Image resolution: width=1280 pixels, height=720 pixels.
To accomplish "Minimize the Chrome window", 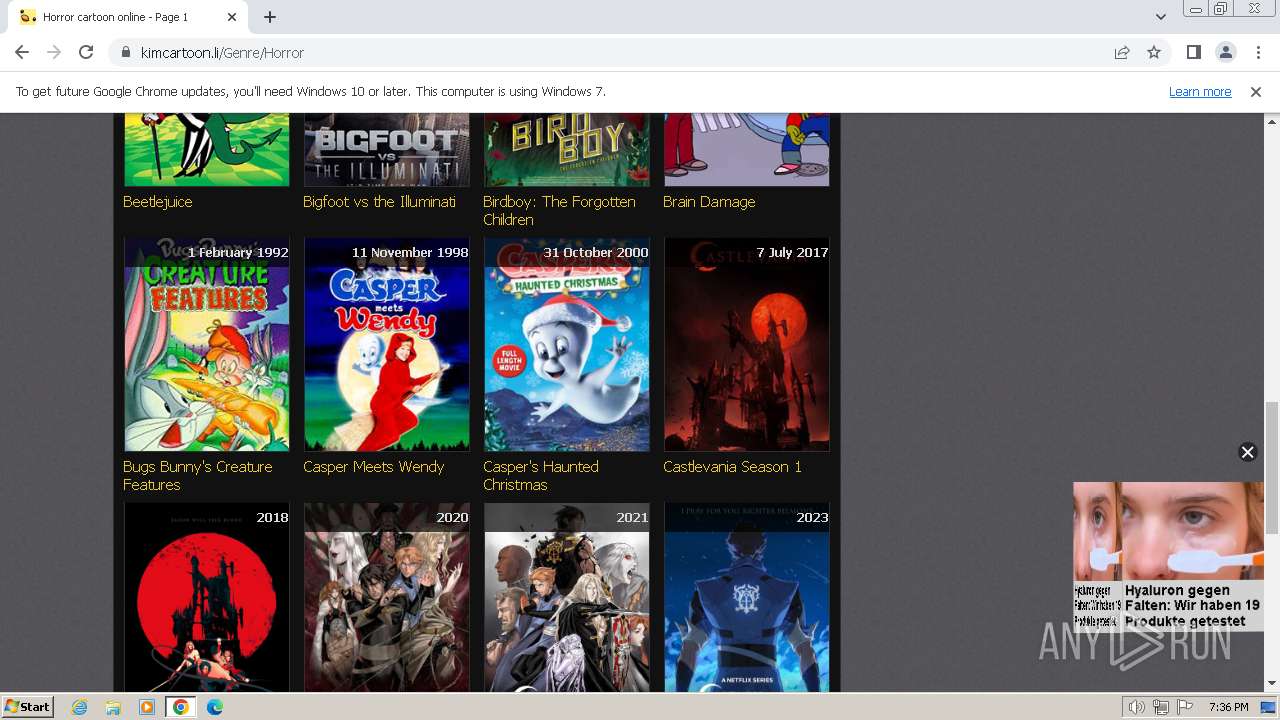I will point(1196,9).
